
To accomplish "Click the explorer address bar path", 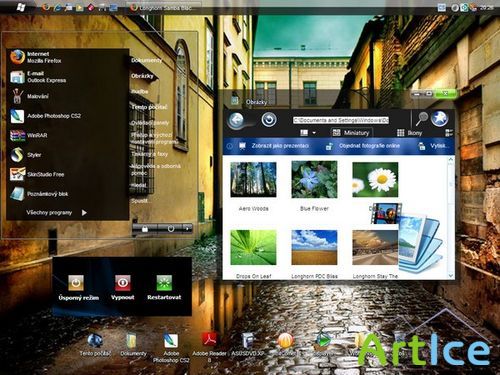I will 341,120.
